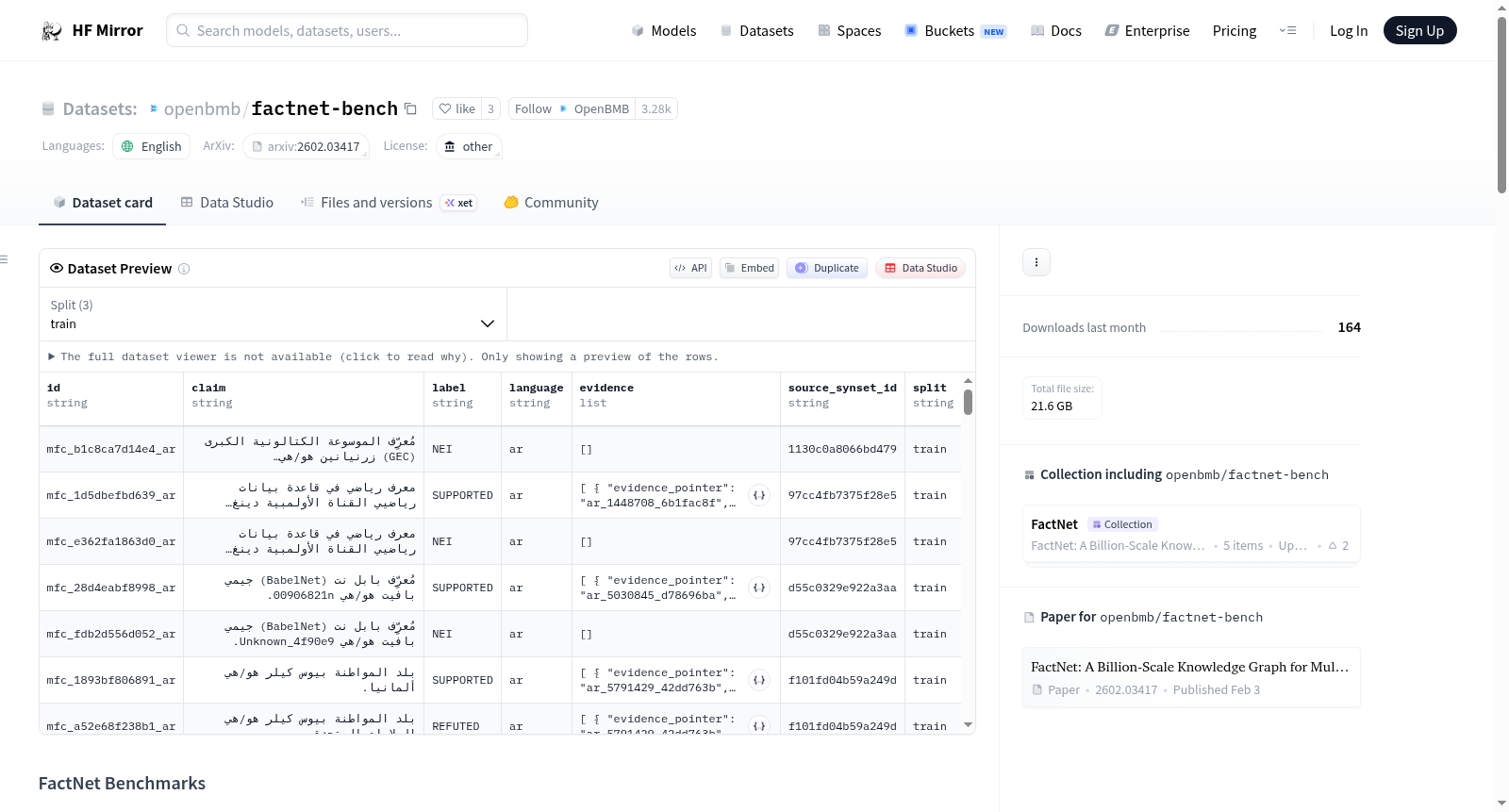The height and width of the screenshot is (812, 1509).
Task: Expand evidence JSON for row mfc_28d4eabf8998_ar
Action: (x=759, y=588)
